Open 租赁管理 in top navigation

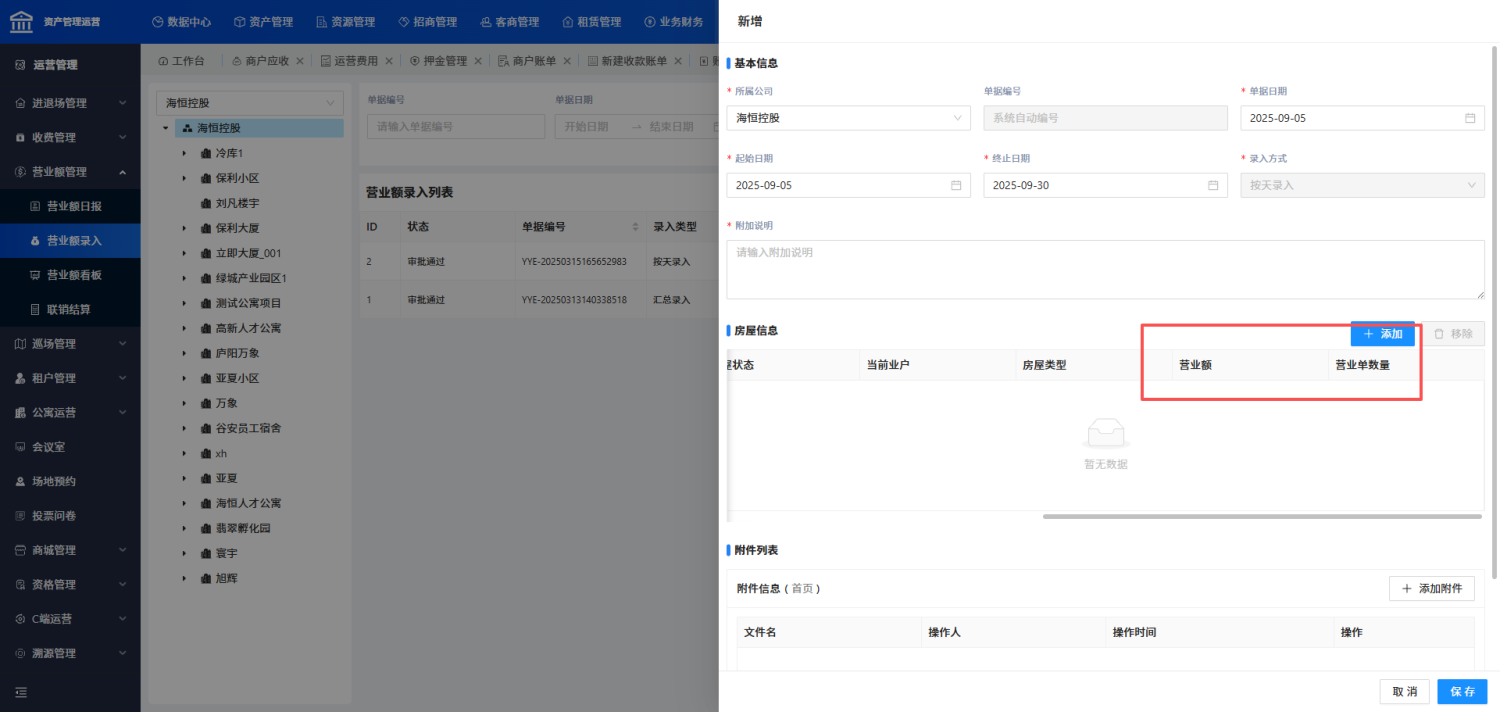[591, 22]
